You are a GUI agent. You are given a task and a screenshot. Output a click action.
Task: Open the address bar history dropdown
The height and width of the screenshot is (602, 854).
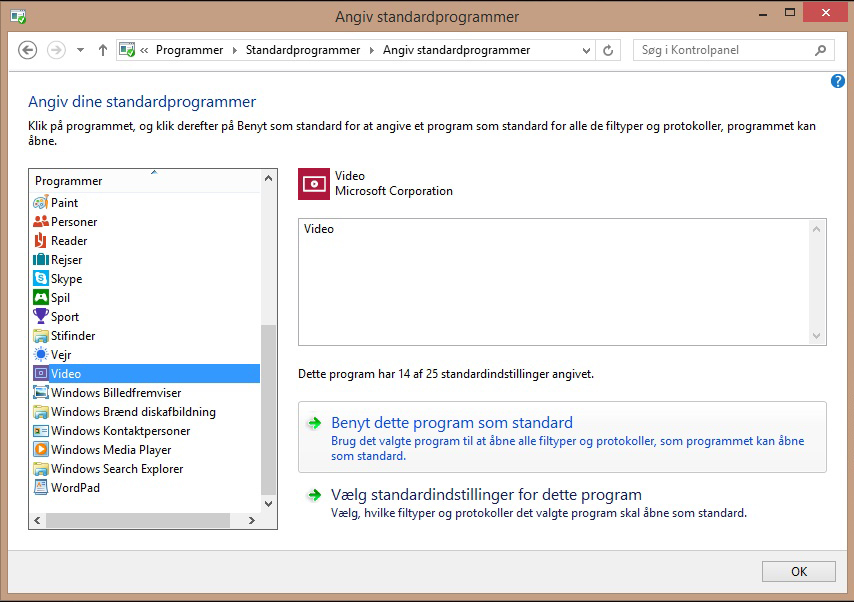coord(584,50)
